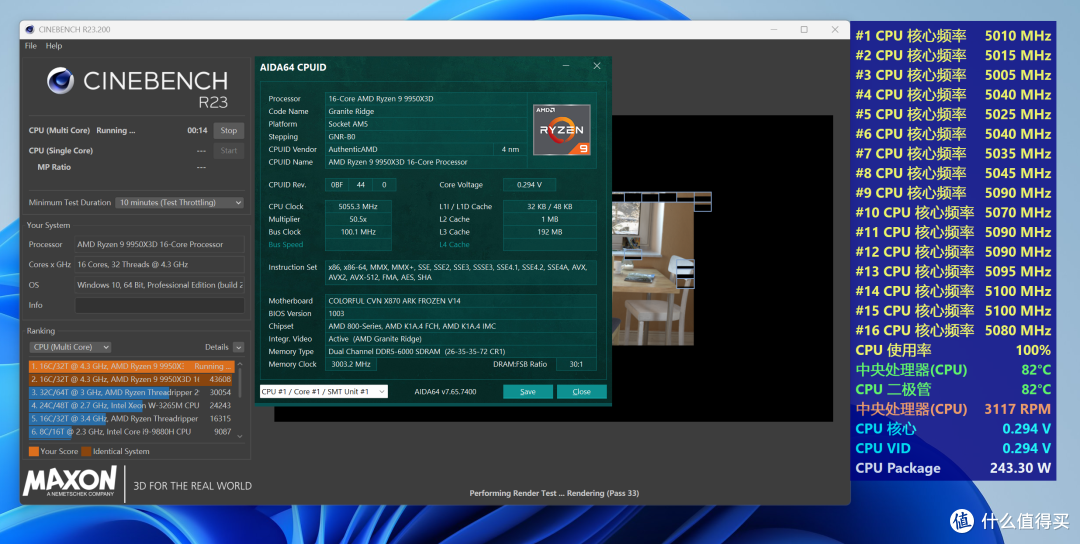Click the Cinebench Processor field in Your System
Image resolution: width=1080 pixels, height=544 pixels.
pyautogui.click(x=159, y=244)
